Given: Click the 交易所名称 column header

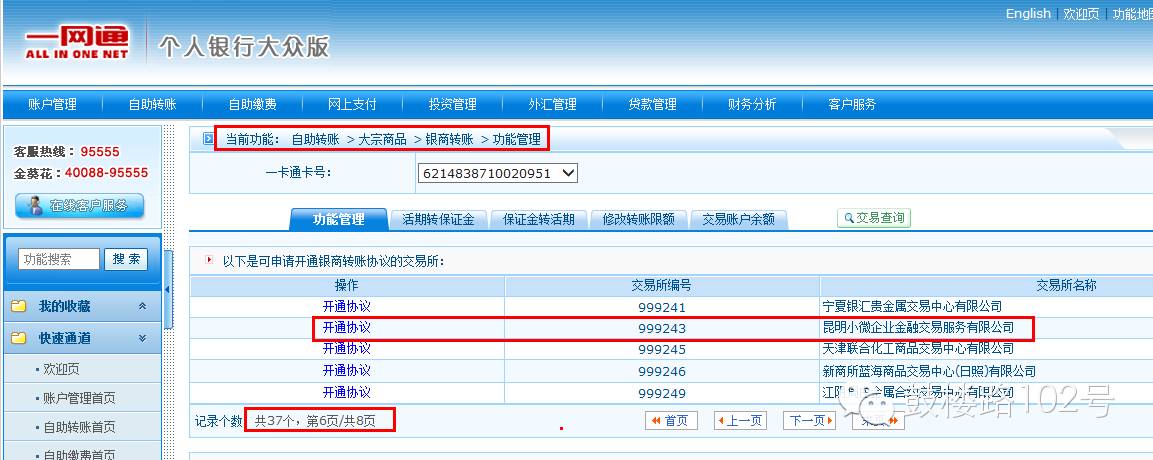Looking at the screenshot, I should click(x=1066, y=286).
